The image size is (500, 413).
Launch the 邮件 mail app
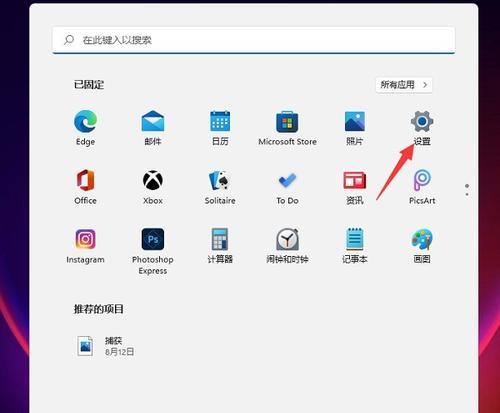153,128
